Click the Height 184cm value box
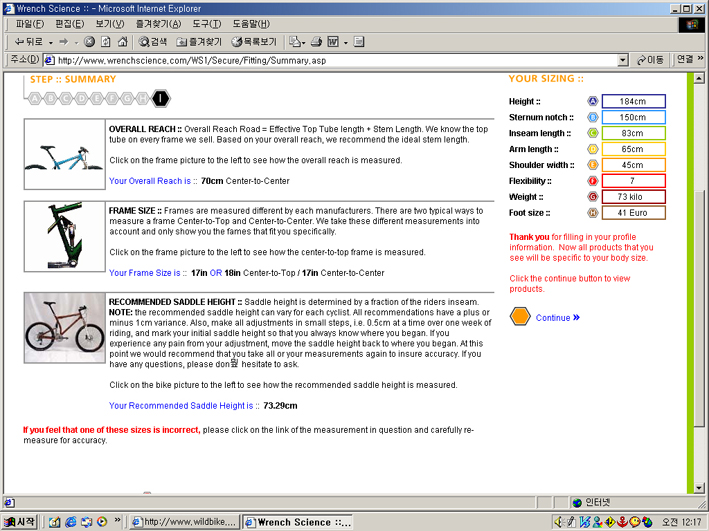The image size is (709, 531). (x=633, y=101)
